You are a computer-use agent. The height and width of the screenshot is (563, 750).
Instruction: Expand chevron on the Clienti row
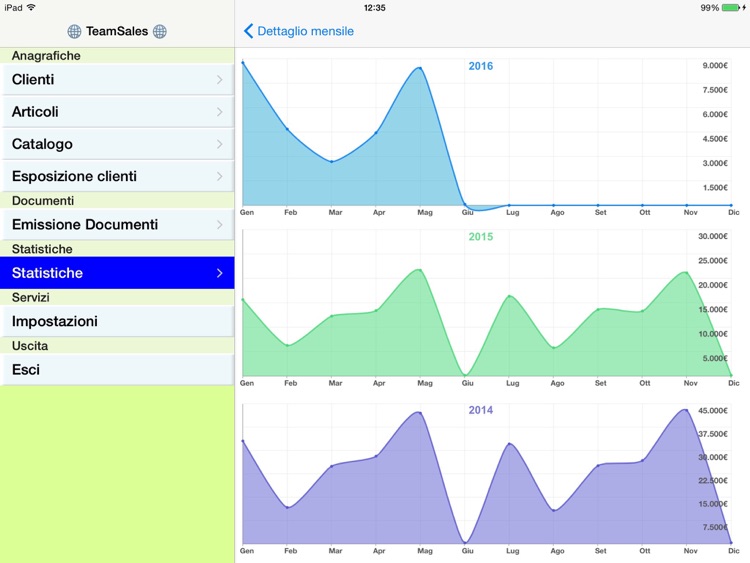(x=220, y=79)
